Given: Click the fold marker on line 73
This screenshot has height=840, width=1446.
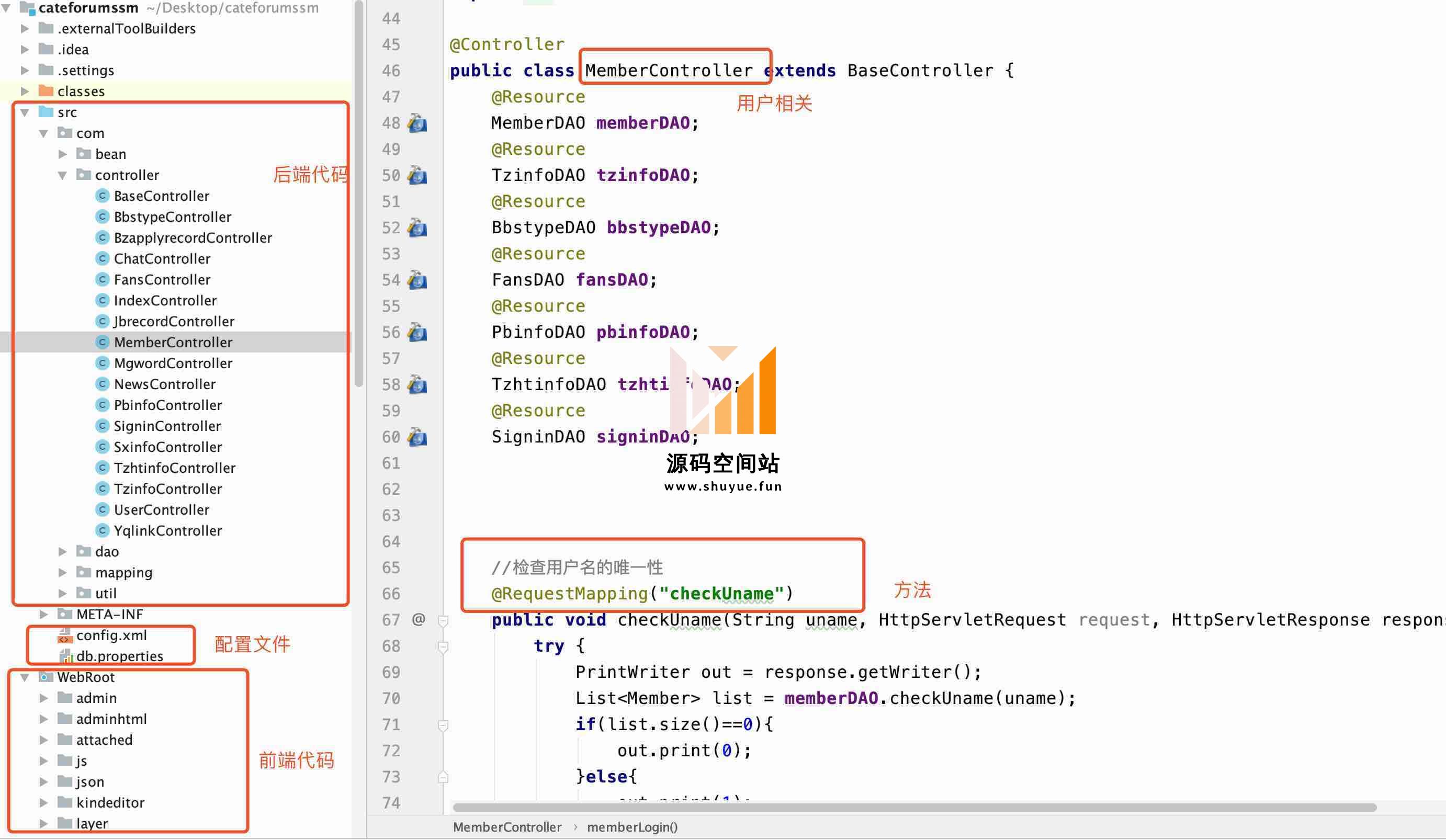Looking at the screenshot, I should tap(443, 777).
